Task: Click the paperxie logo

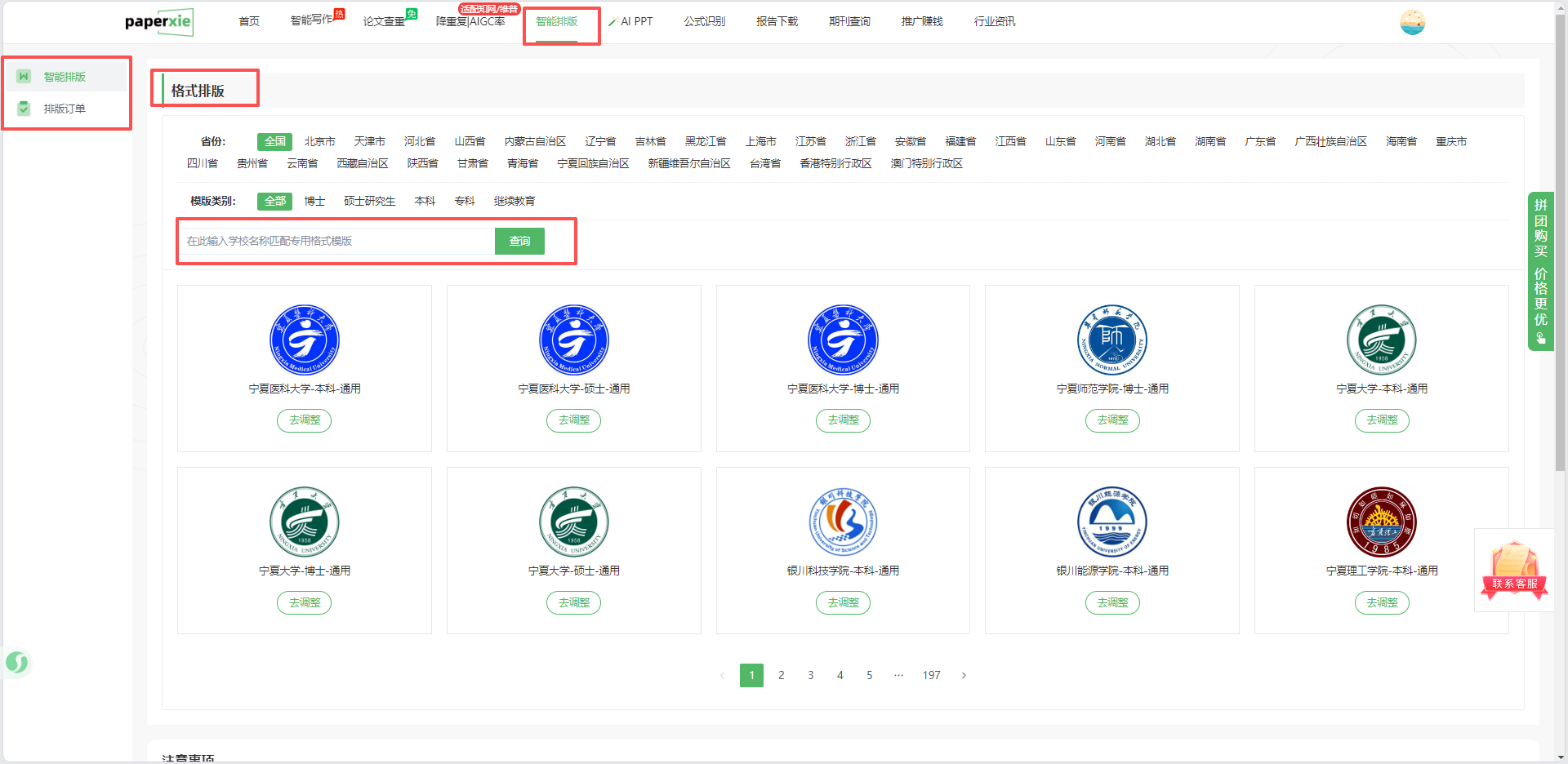Action: click(x=159, y=22)
